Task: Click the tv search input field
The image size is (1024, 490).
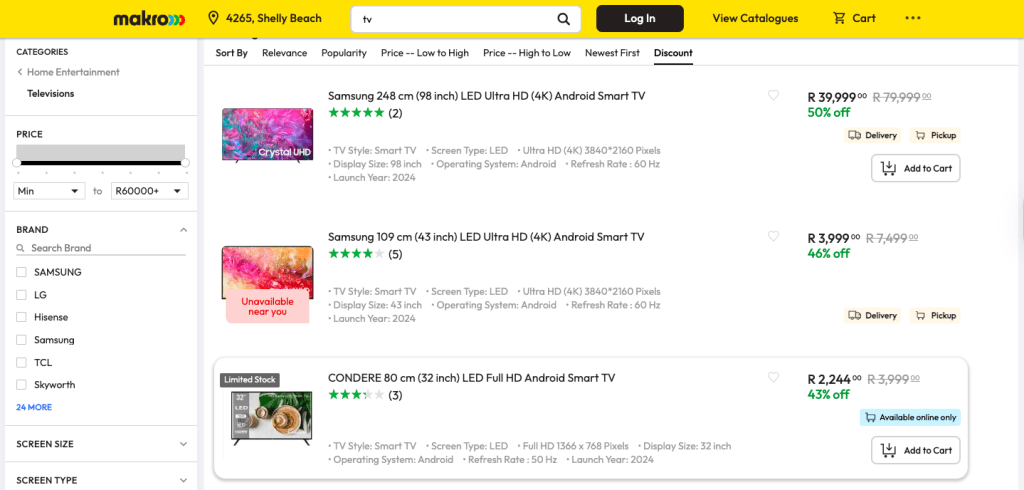Action: [457, 19]
